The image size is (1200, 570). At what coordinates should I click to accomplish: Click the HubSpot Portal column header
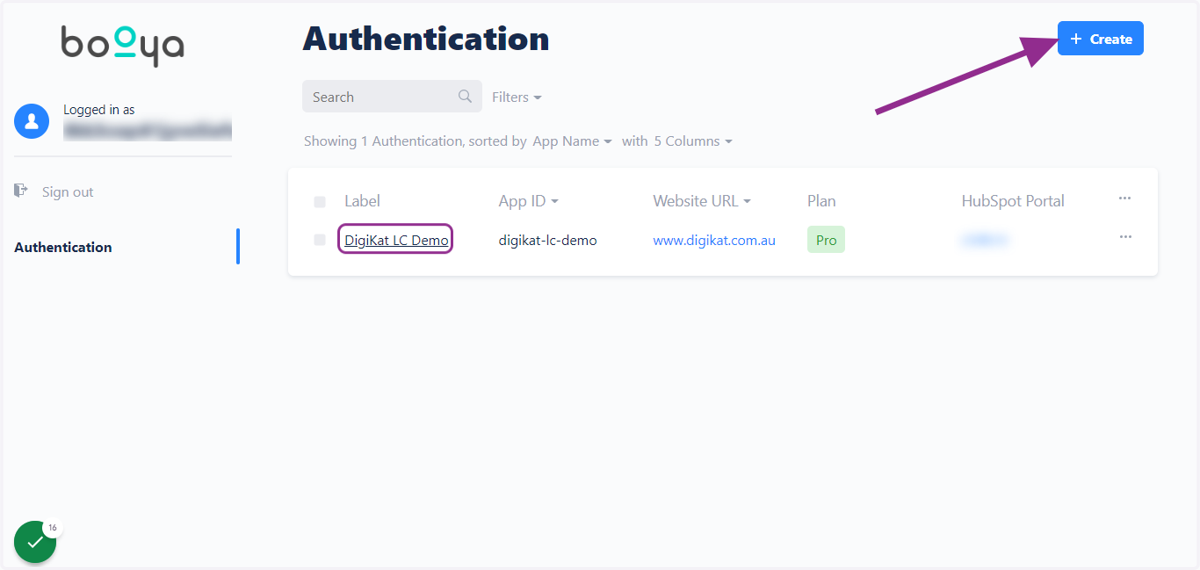(1013, 201)
